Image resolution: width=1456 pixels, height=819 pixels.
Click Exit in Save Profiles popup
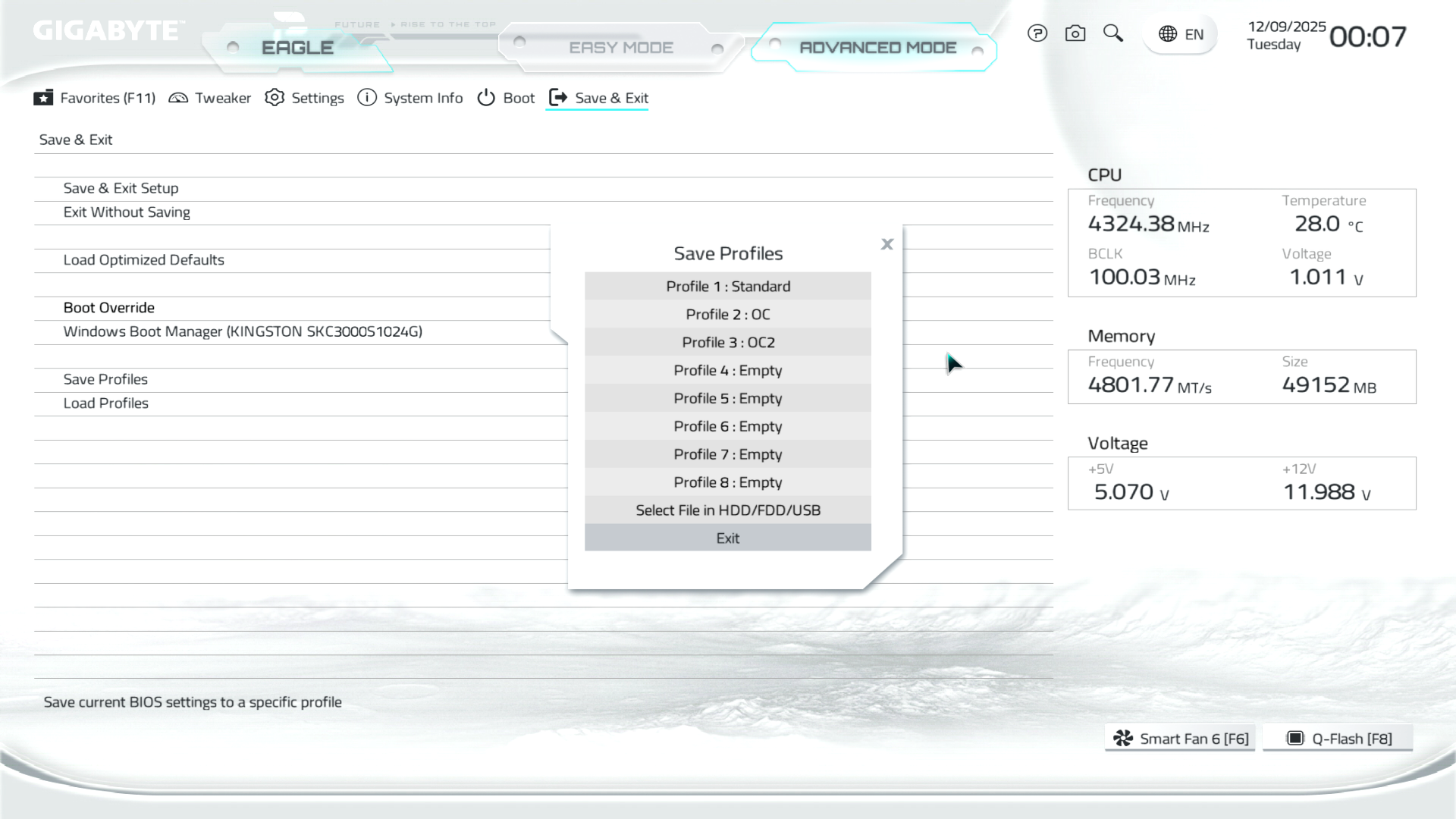pyautogui.click(x=727, y=538)
